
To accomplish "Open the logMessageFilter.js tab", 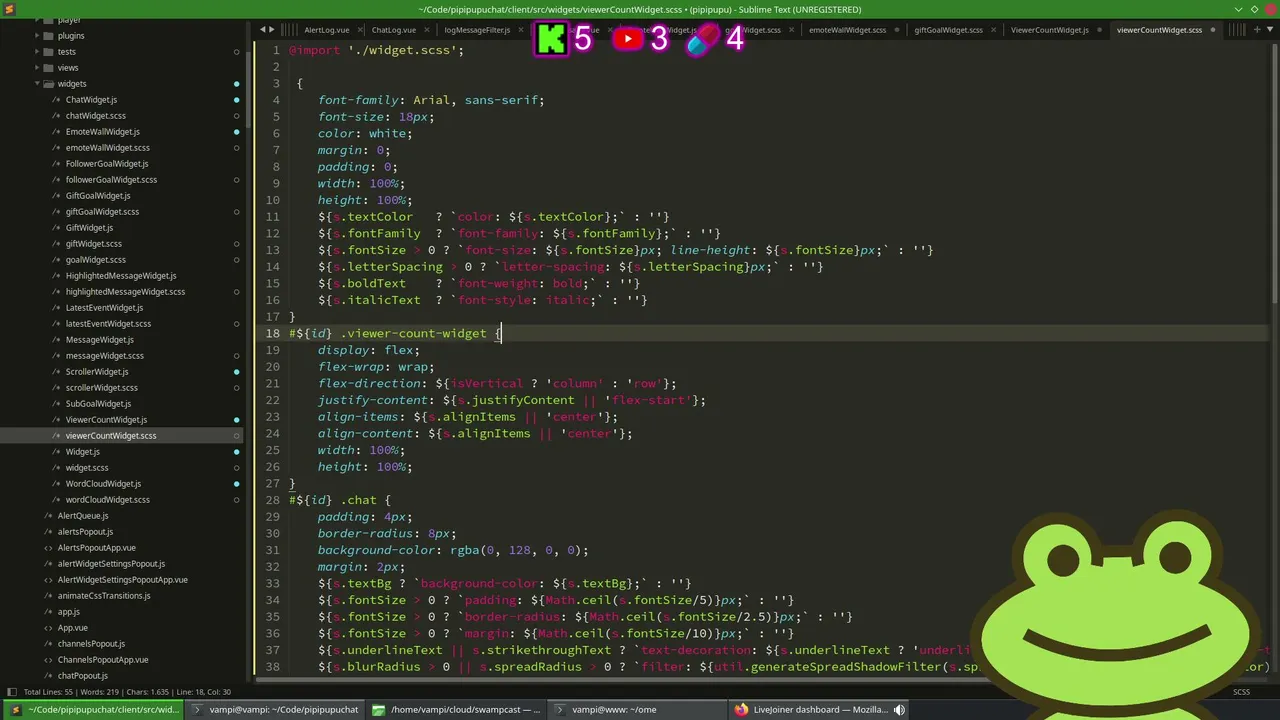I will pyautogui.click(x=477, y=30).
